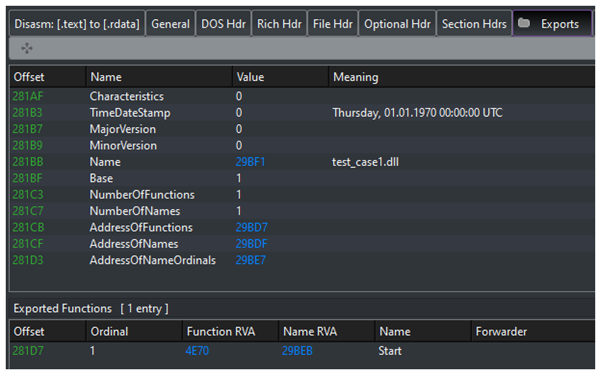The height and width of the screenshot is (376, 600).
Task: Follow the AddressOfFunctions link 29BD7
Action: (x=251, y=227)
